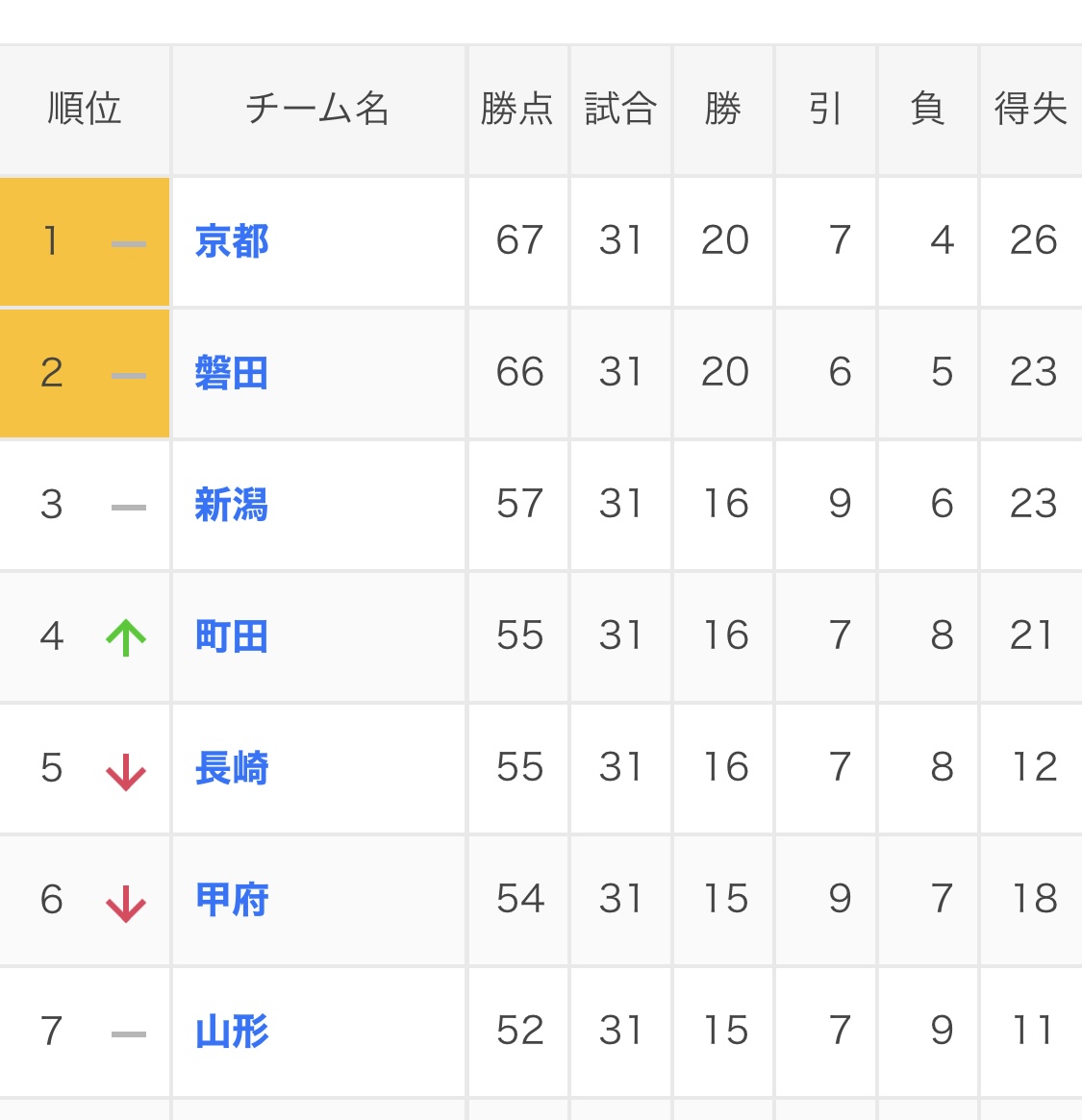Open the 京都 team link
1082x1120 pixels.
coord(232,241)
